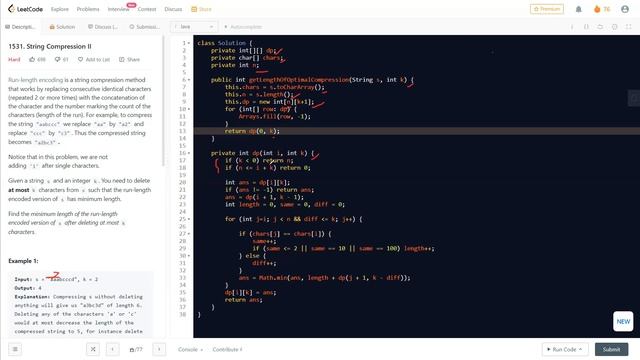This screenshot has width=640, height=360.
Task: Expand the Console panel
Action: pos(190,349)
